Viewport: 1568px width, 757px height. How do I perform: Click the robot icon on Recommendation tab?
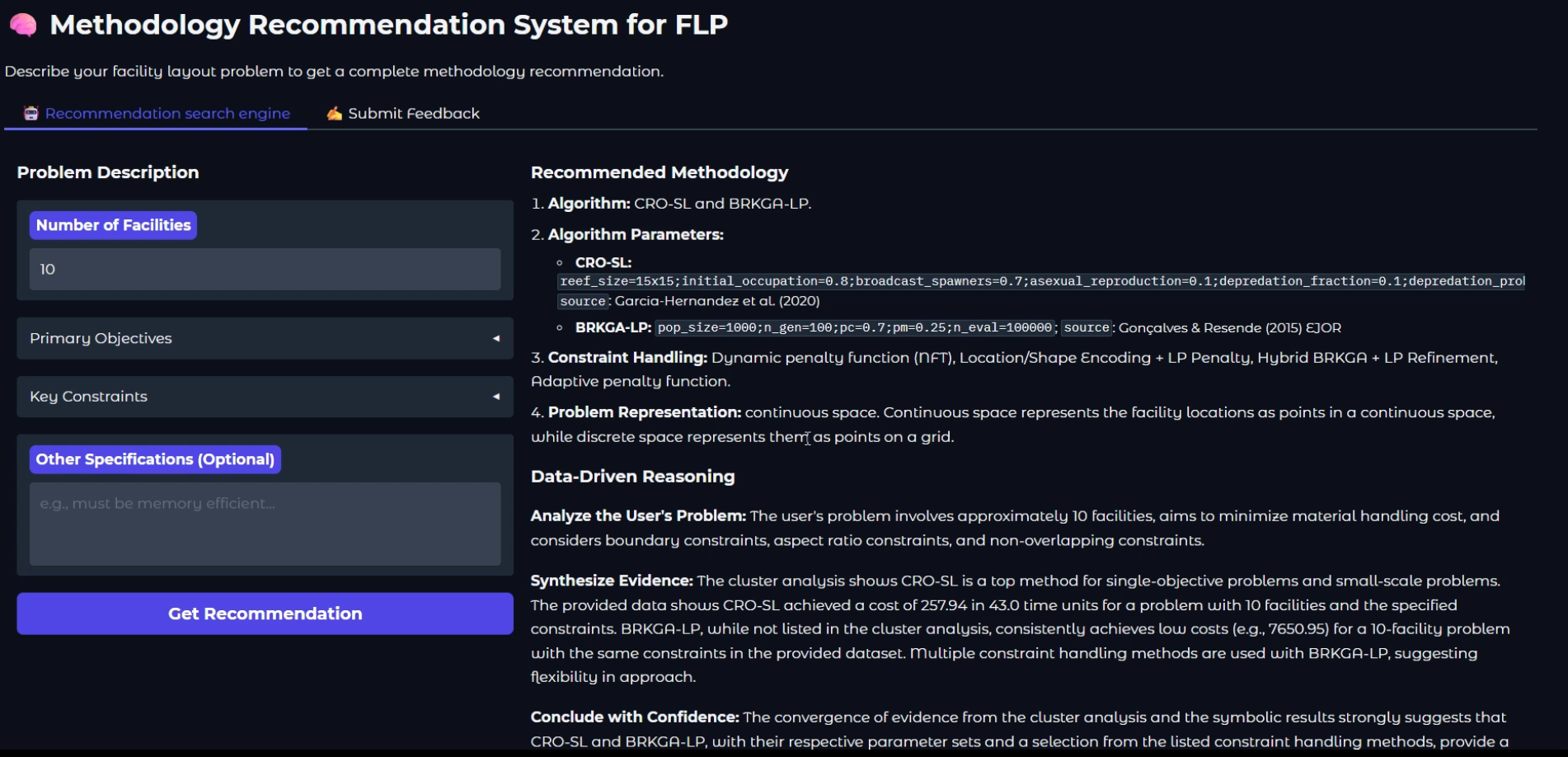point(31,114)
